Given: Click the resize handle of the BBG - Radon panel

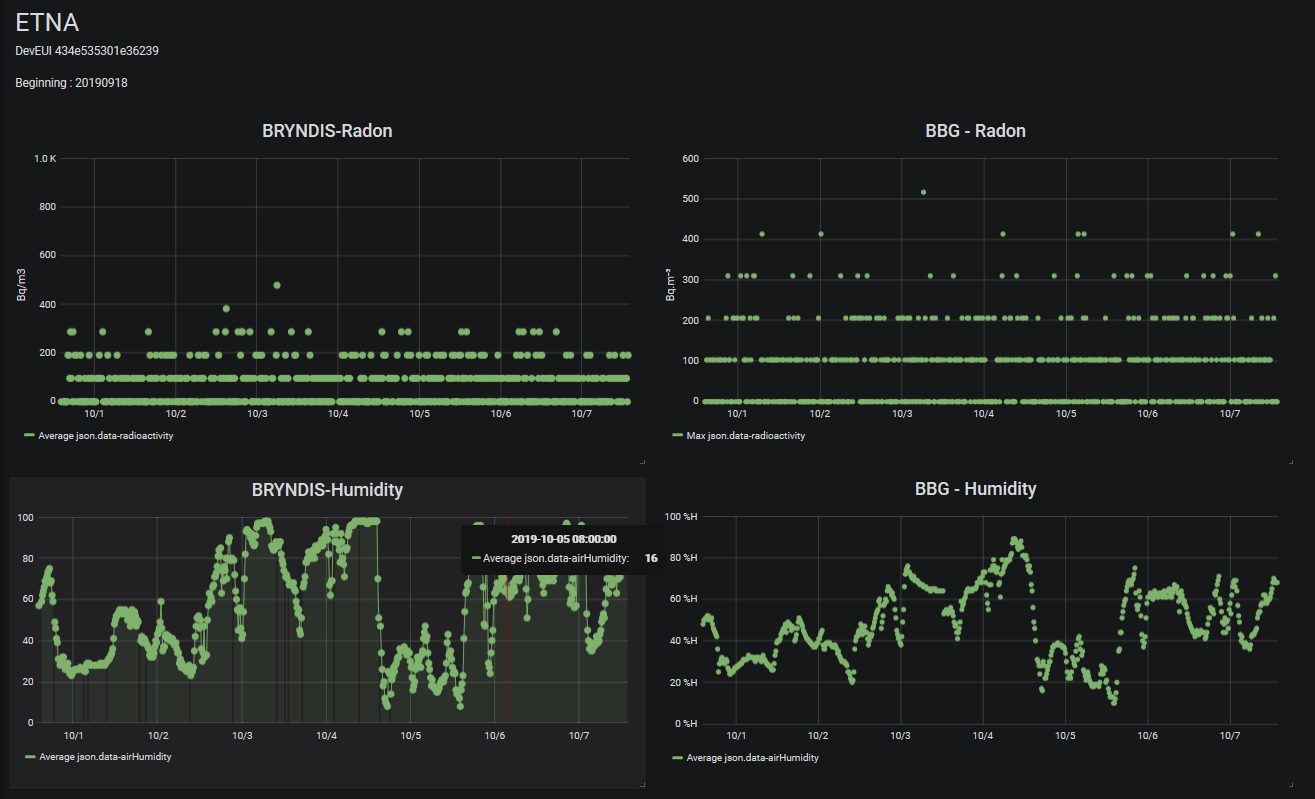Looking at the screenshot, I should (x=1291, y=461).
